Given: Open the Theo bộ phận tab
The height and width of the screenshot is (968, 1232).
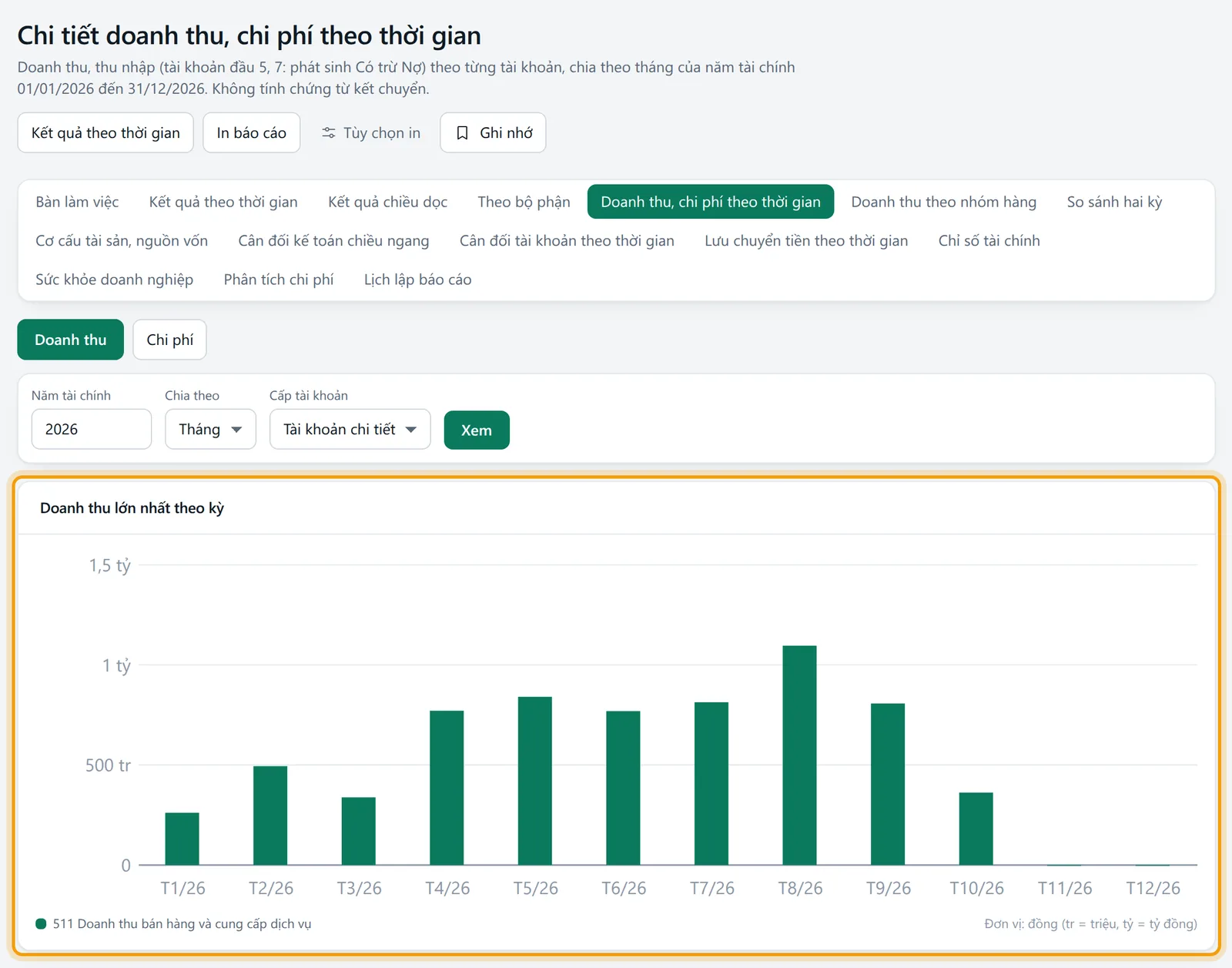Looking at the screenshot, I should 524,202.
